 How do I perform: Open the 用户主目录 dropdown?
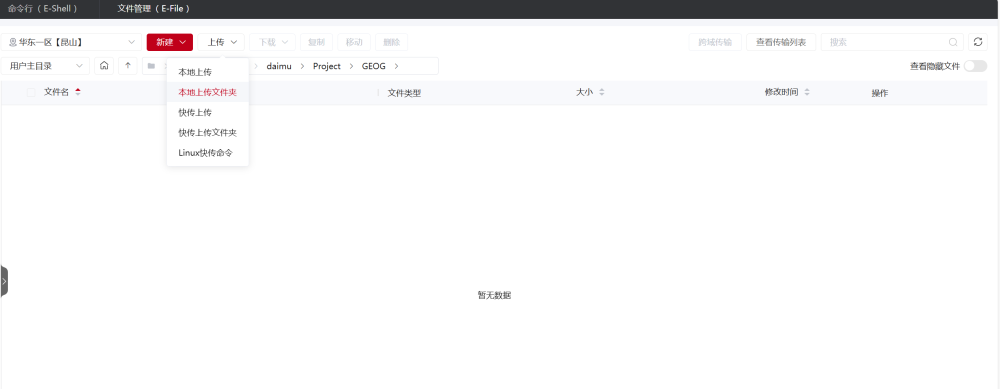(x=45, y=66)
